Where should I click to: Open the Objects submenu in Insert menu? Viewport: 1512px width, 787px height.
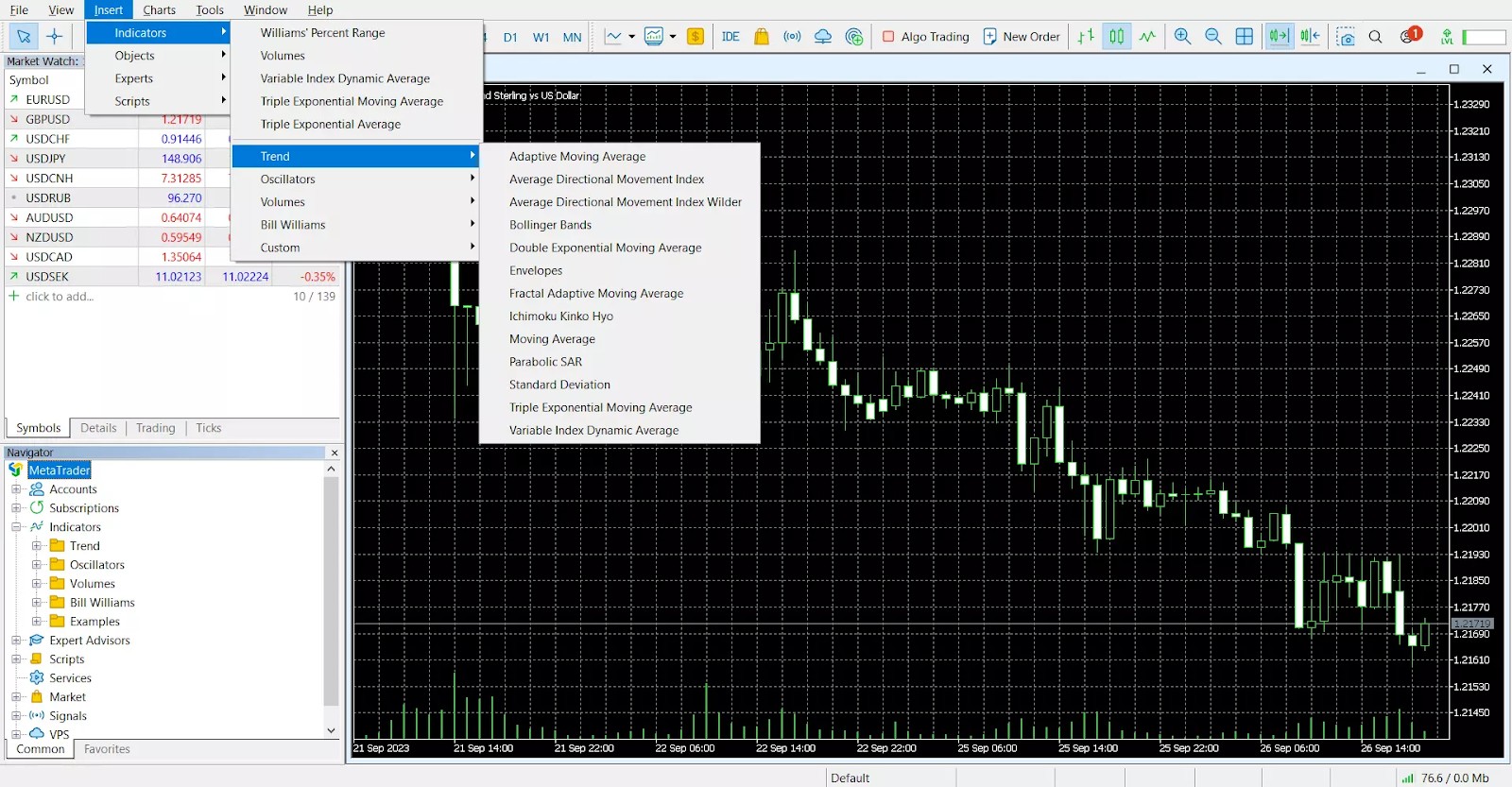click(x=159, y=56)
